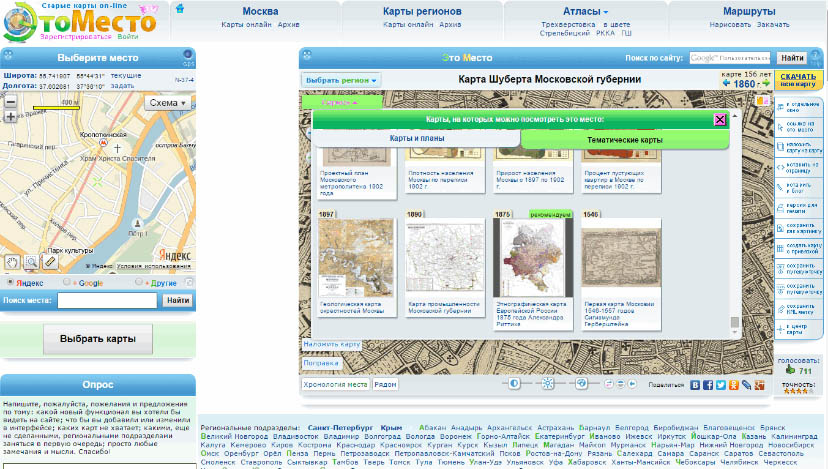The width and height of the screenshot is (828, 469).
Task: Open the Карты регионов section
Action: 422,11
